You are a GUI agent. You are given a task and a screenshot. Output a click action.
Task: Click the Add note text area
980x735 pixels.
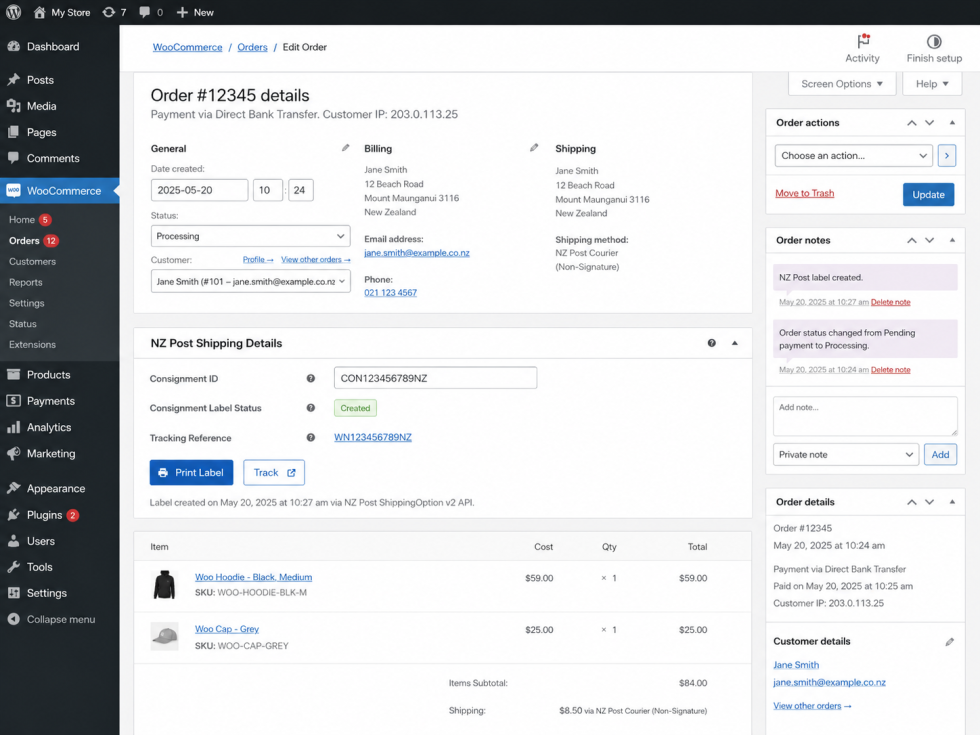(865, 416)
